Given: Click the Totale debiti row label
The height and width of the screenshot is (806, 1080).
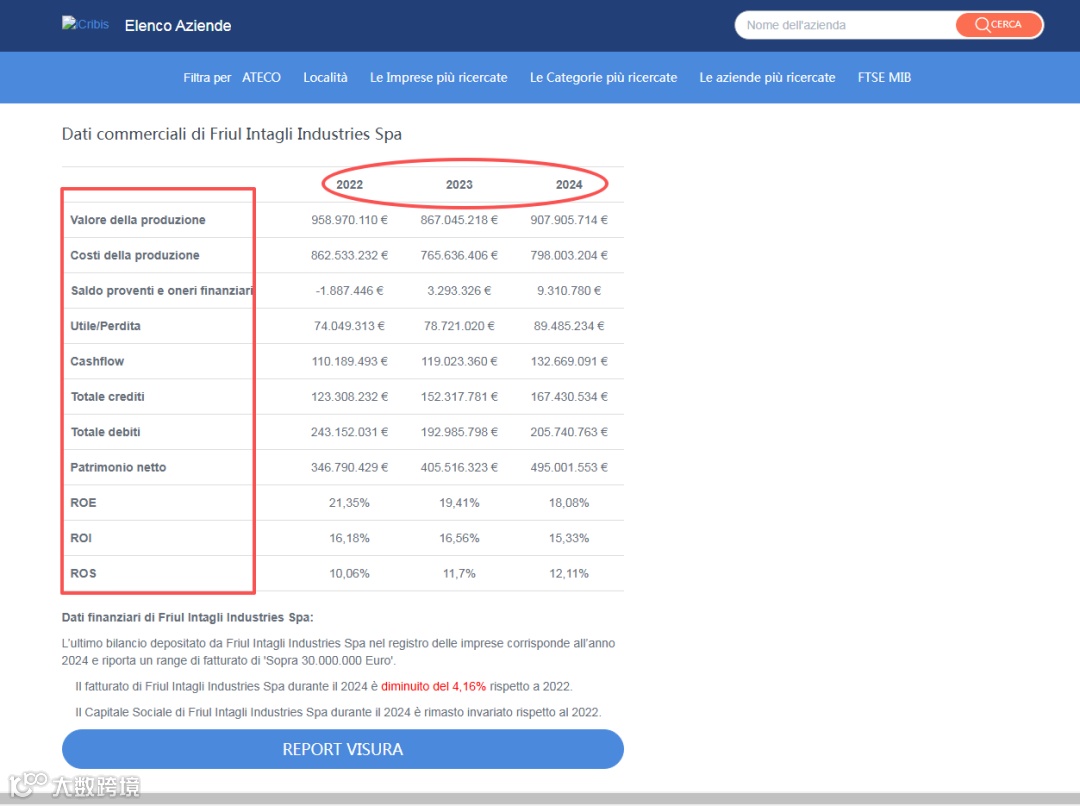Looking at the screenshot, I should pos(105,432).
